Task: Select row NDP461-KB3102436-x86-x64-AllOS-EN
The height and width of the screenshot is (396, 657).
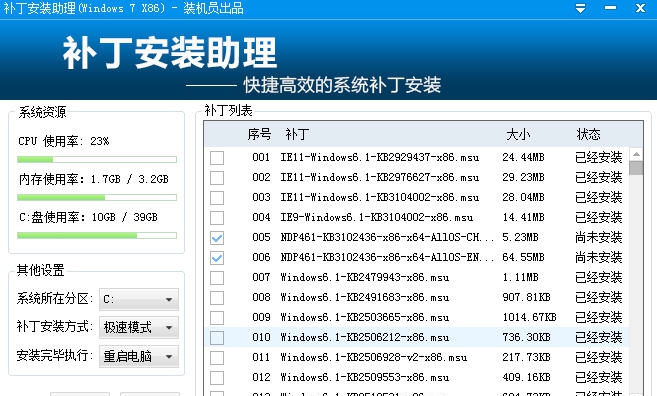Action: click(417, 257)
